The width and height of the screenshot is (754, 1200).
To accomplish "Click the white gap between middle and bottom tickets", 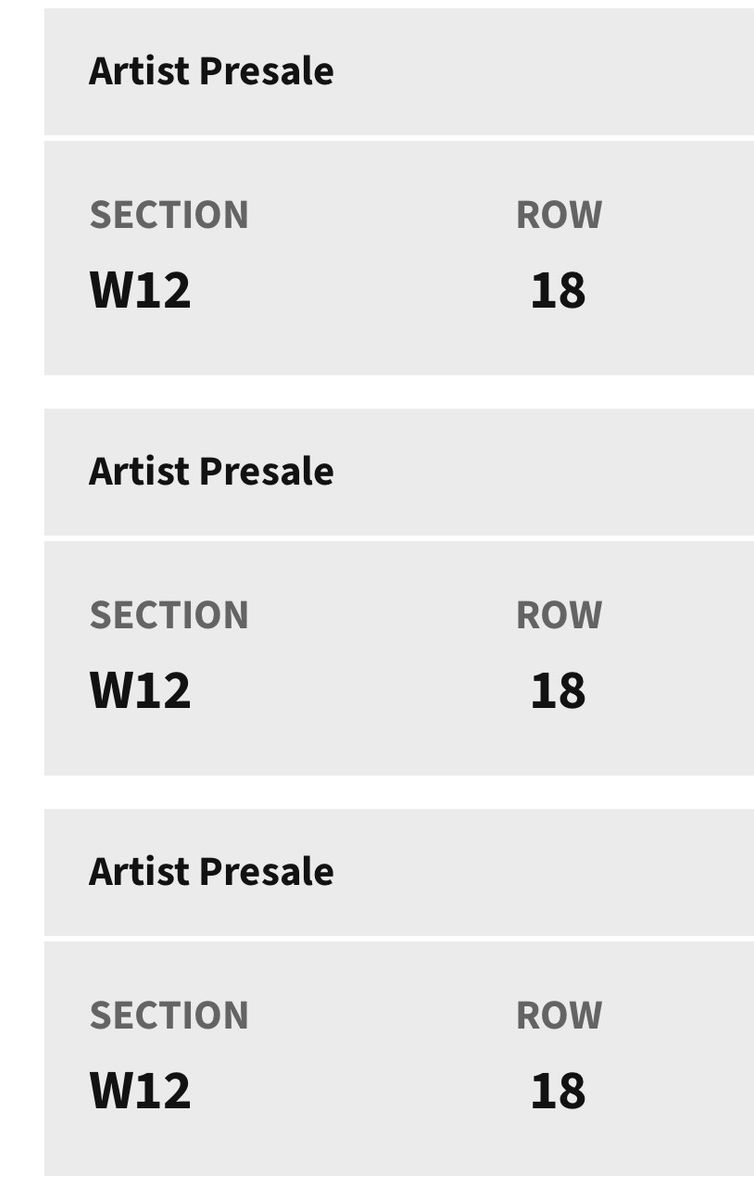I will (399, 792).
